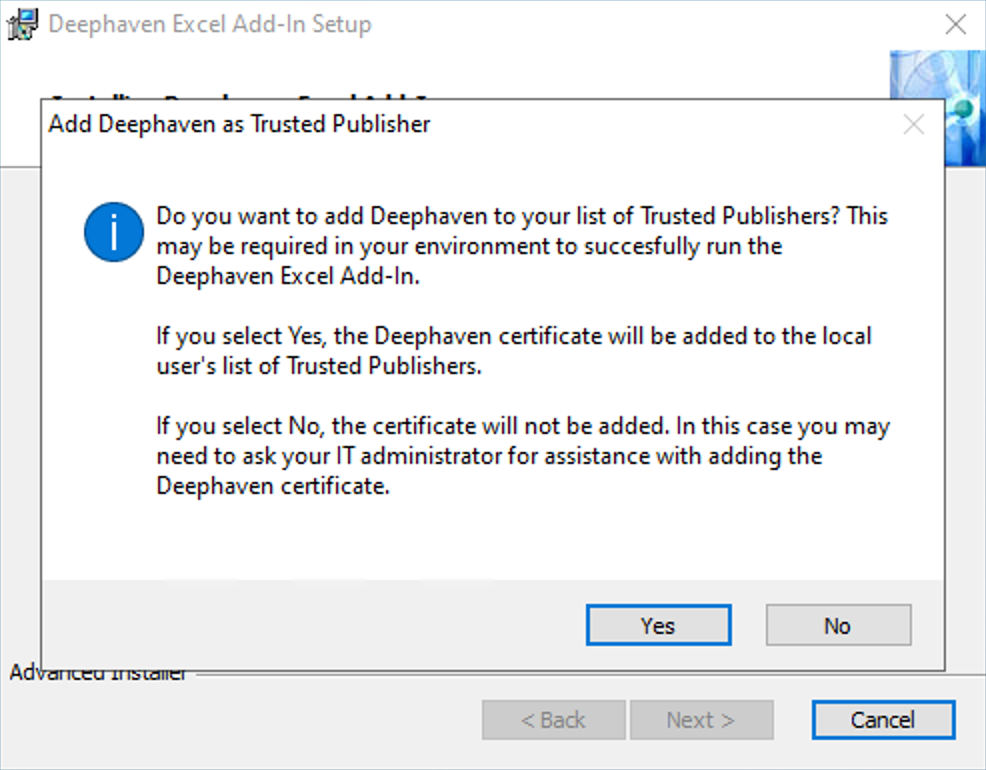
Task: Click the disabled Back button
Action: (553, 719)
